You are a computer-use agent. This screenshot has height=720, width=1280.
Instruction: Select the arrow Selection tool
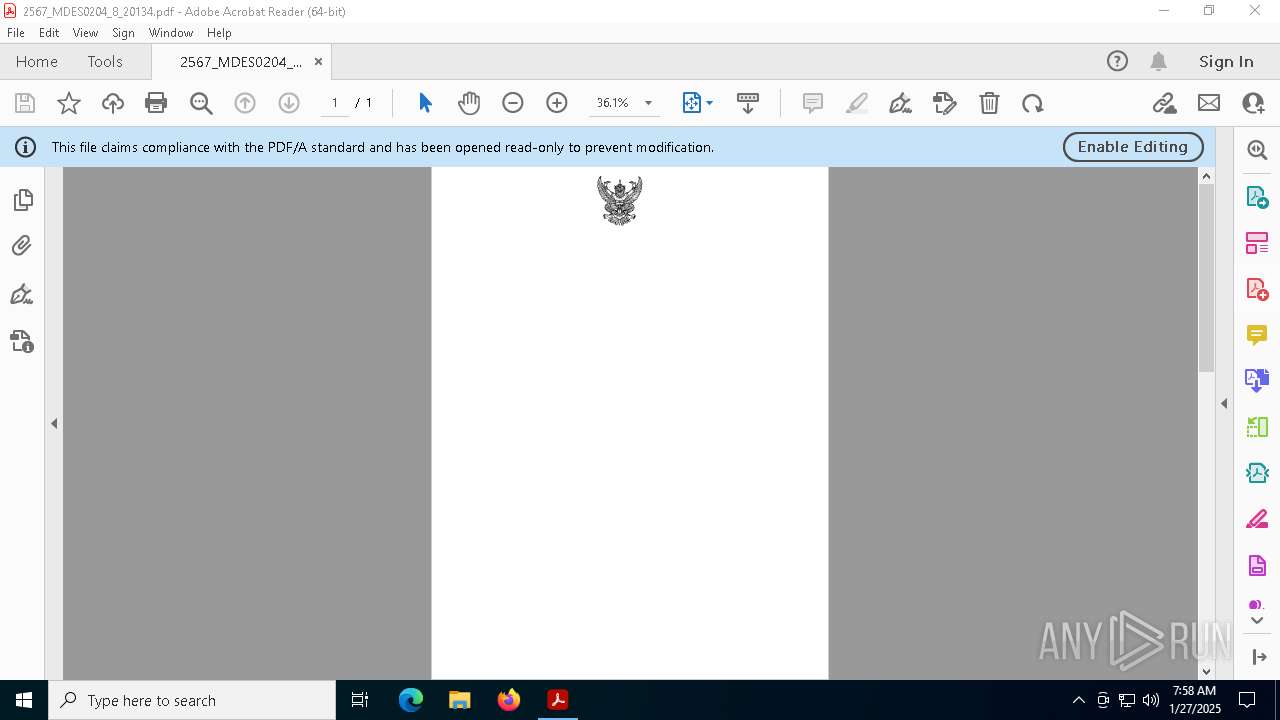coord(425,103)
